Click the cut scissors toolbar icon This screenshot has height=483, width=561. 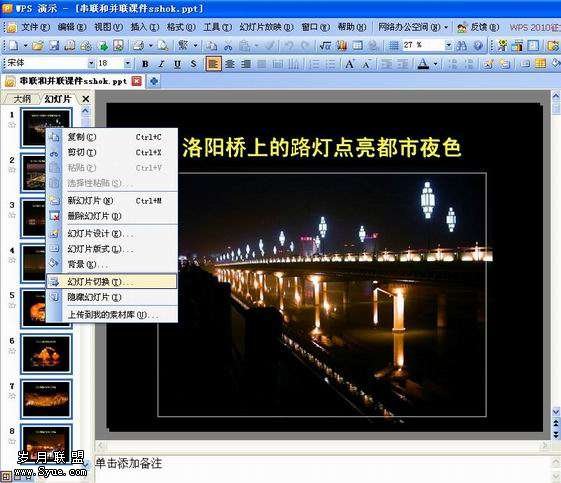228,46
